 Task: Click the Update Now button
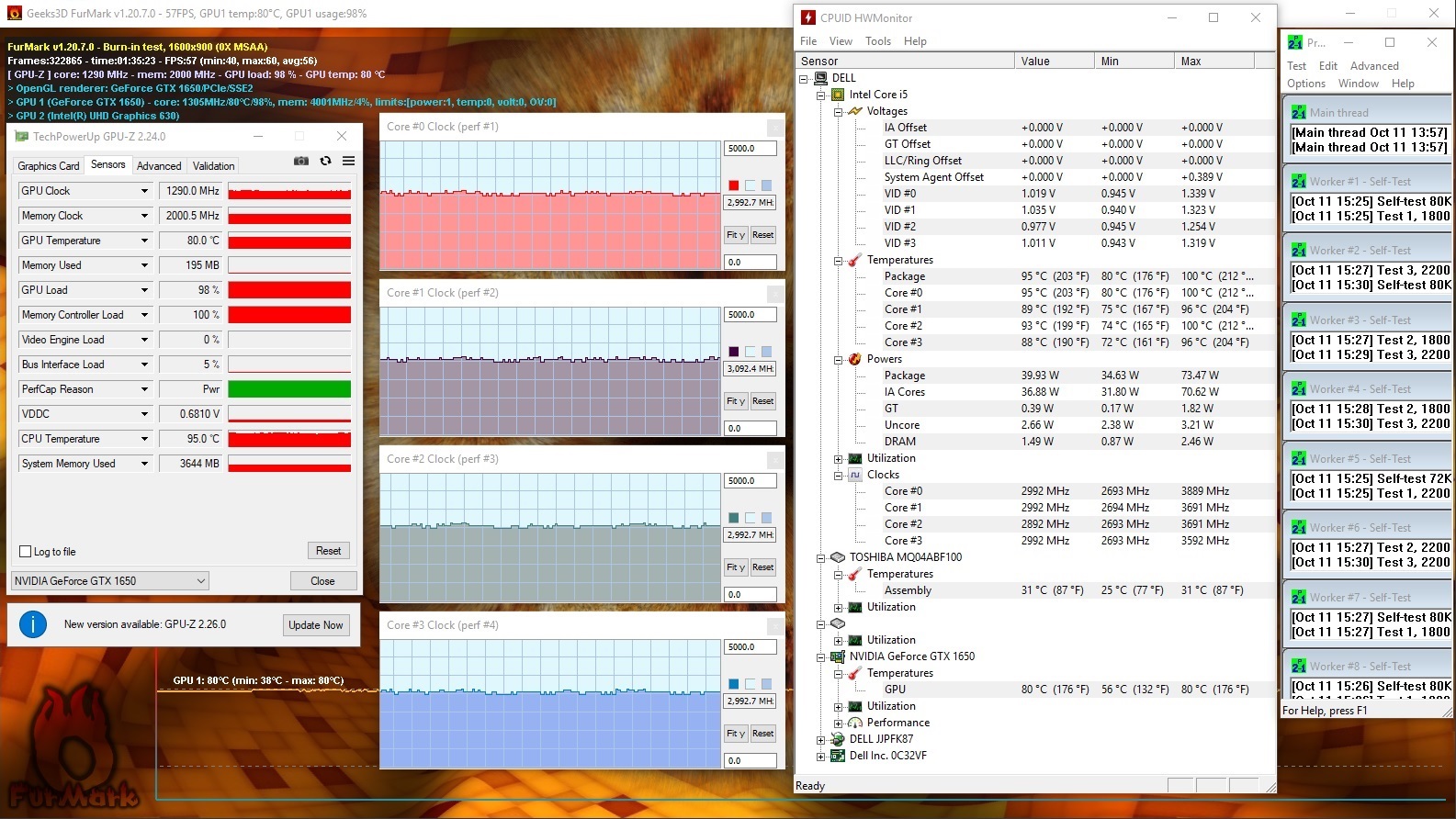pos(316,625)
